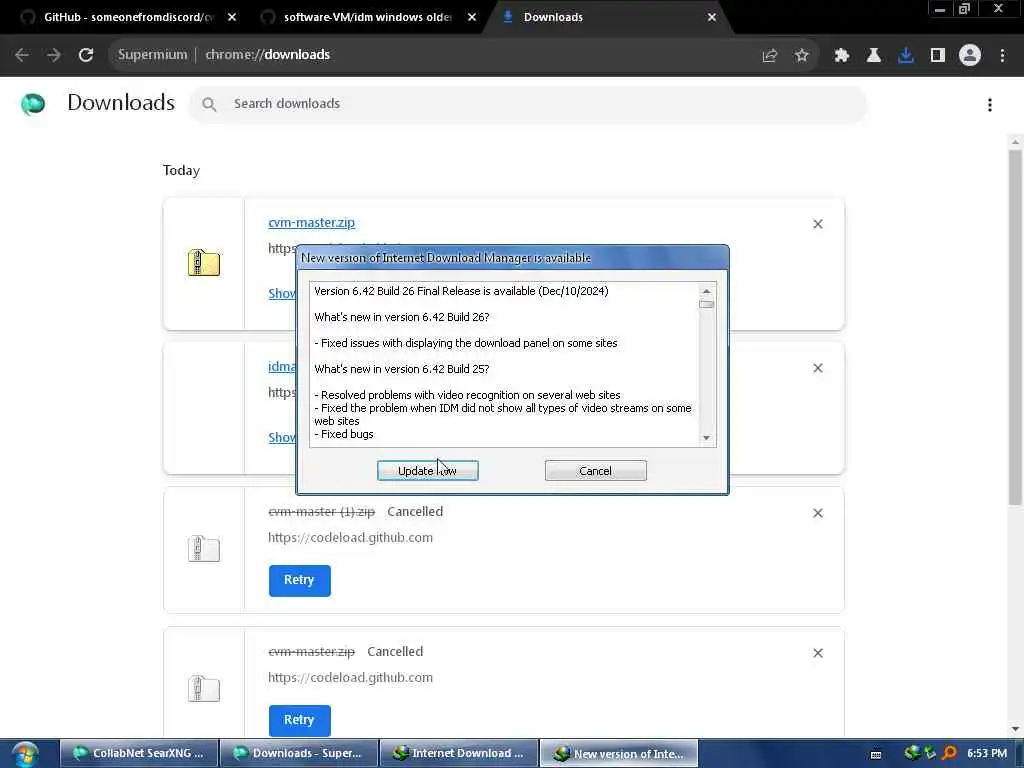Click the Update now button
1024x768 pixels.
(x=428, y=471)
